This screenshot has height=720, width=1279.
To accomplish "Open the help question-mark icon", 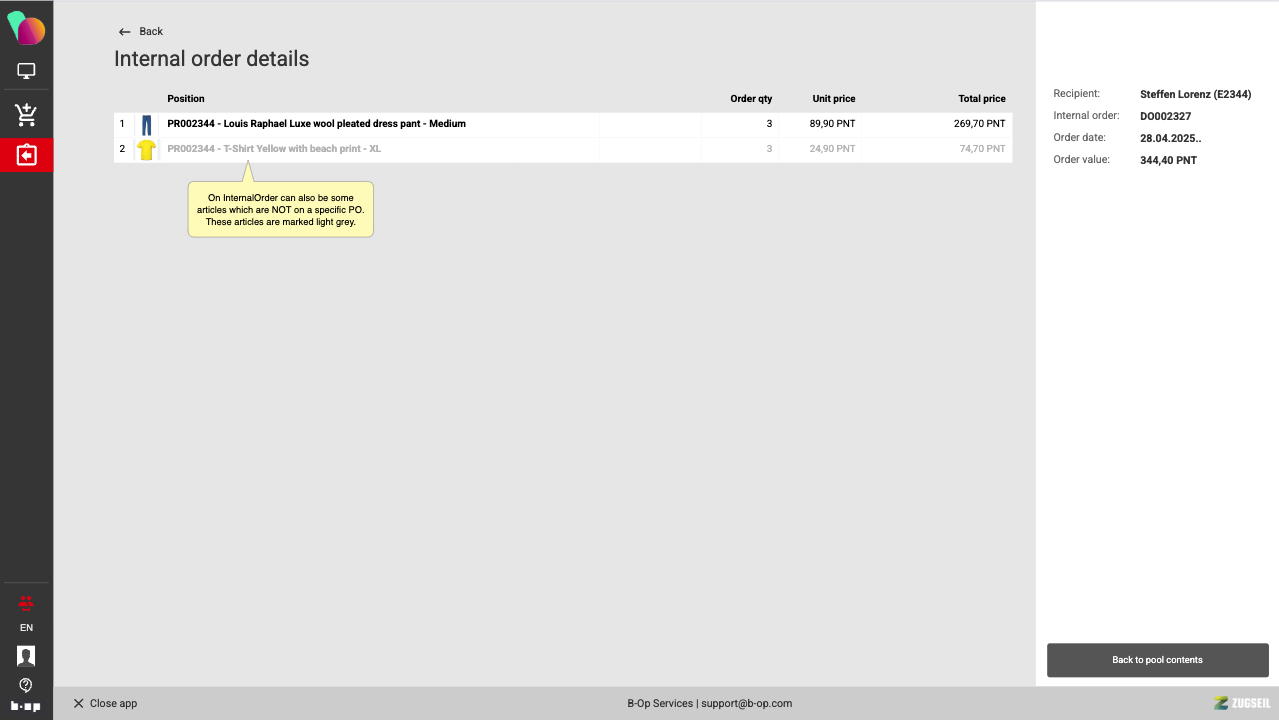I will 26,685.
